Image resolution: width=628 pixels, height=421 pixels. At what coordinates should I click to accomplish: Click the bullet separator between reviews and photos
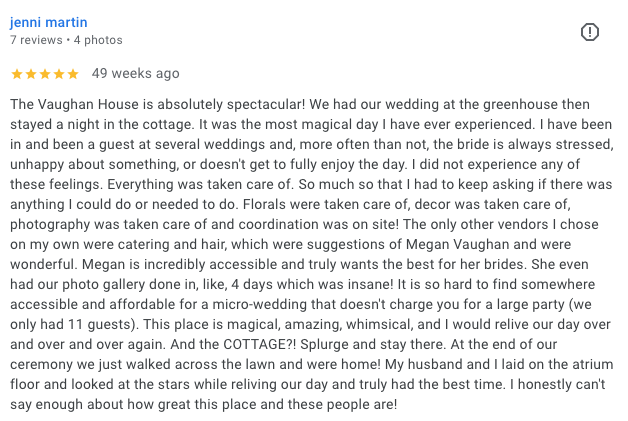(68, 40)
